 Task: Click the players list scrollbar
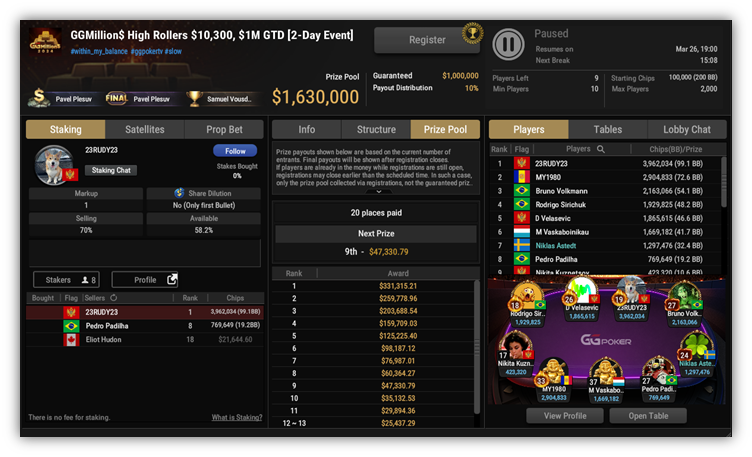723,182
